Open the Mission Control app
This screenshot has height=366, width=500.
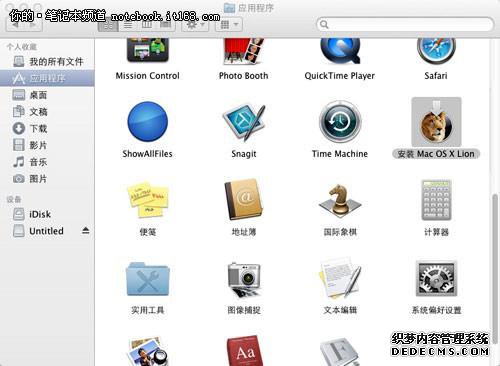pyautogui.click(x=148, y=50)
